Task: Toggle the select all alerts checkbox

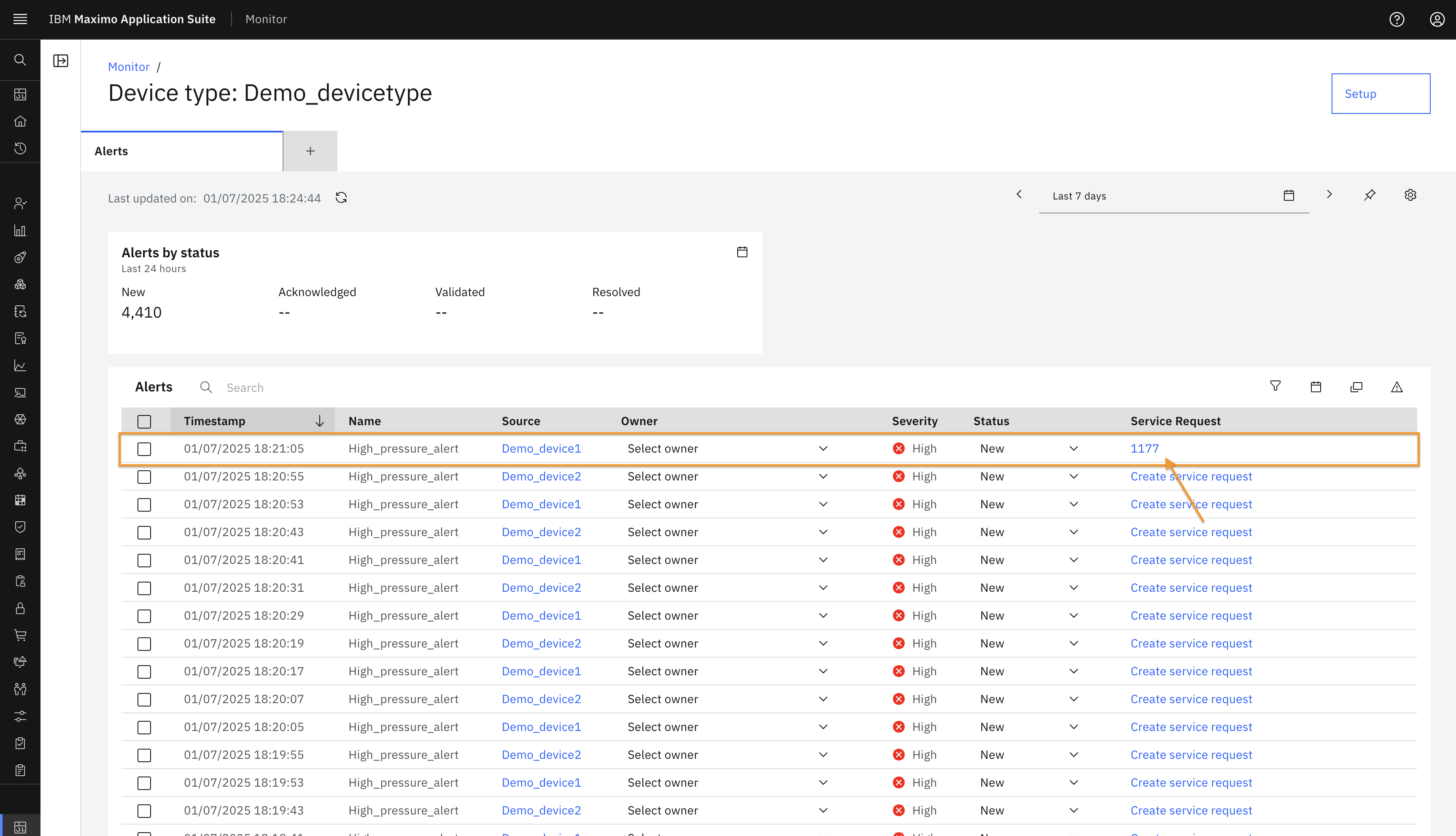Action: (144, 421)
